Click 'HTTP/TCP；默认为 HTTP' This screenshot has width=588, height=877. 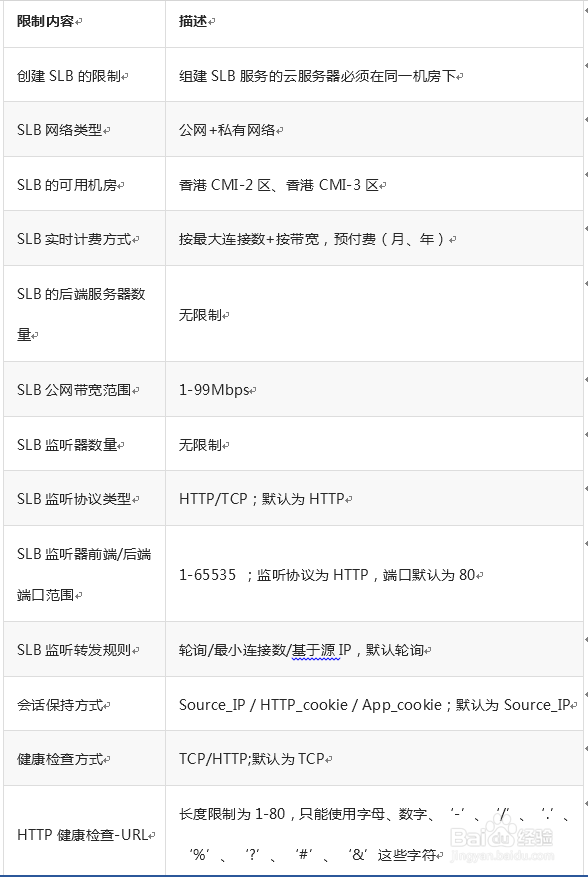point(261,499)
